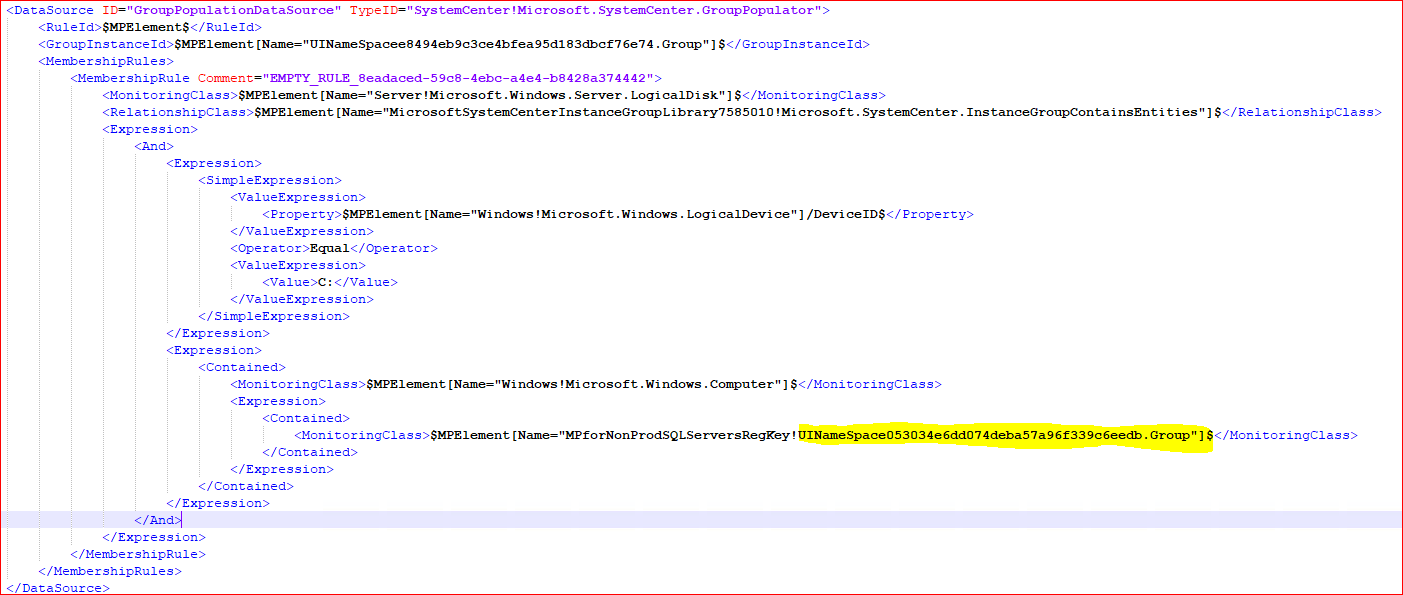Click the closing </Property> tag
This screenshot has height=595, width=1403.
(x=929, y=214)
